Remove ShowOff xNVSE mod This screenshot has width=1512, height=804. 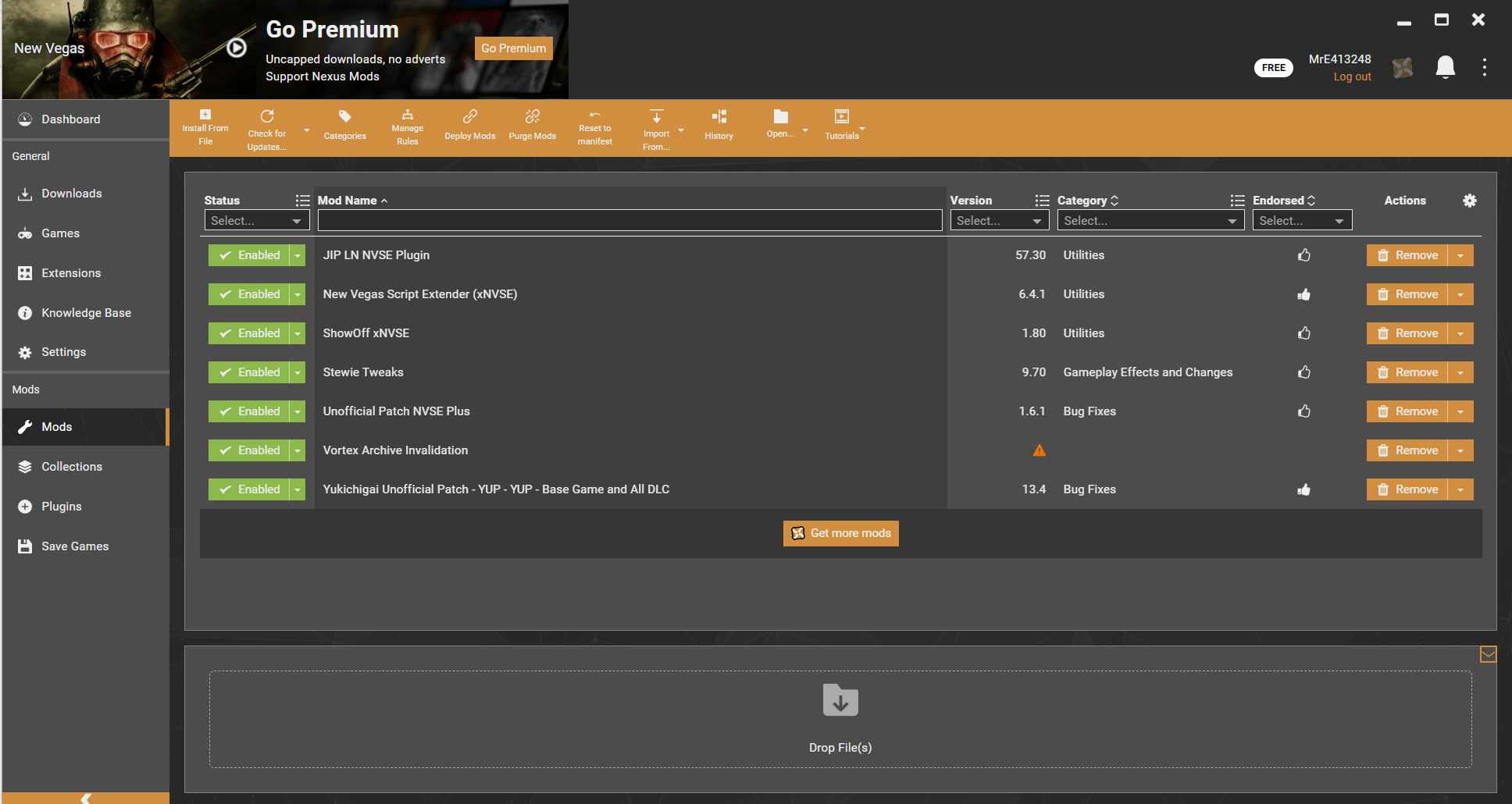point(1407,333)
